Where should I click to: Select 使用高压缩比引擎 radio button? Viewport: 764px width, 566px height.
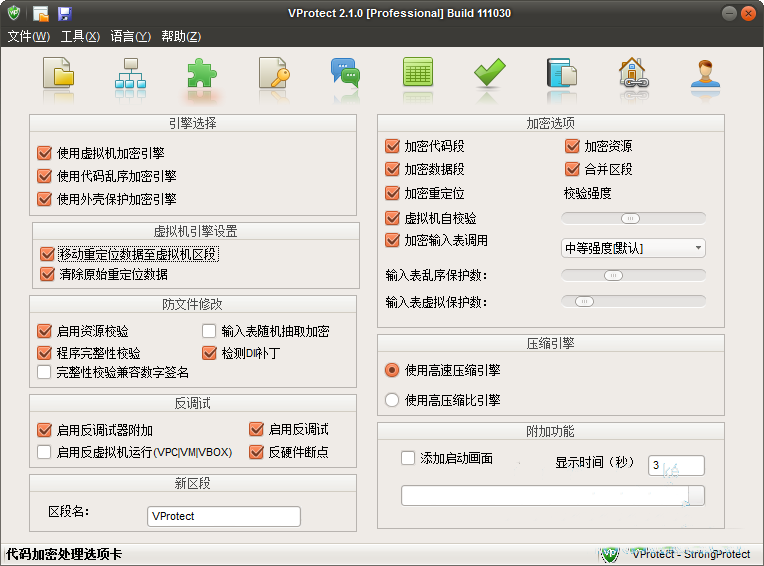pos(392,400)
